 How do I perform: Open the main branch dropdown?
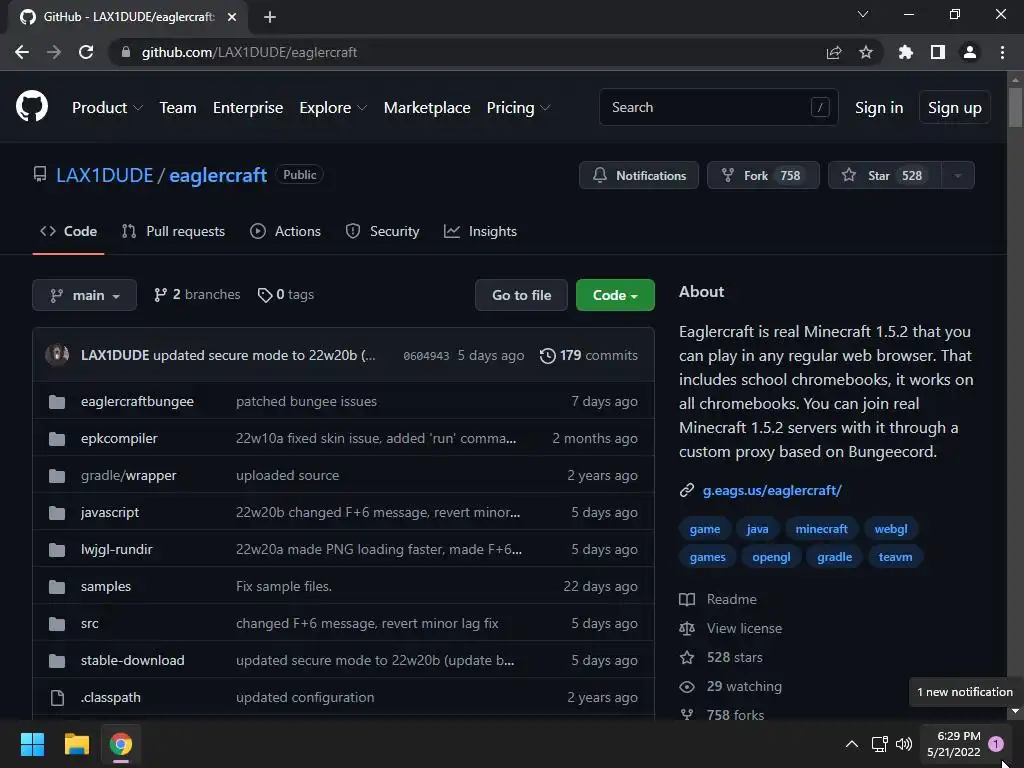[84, 295]
